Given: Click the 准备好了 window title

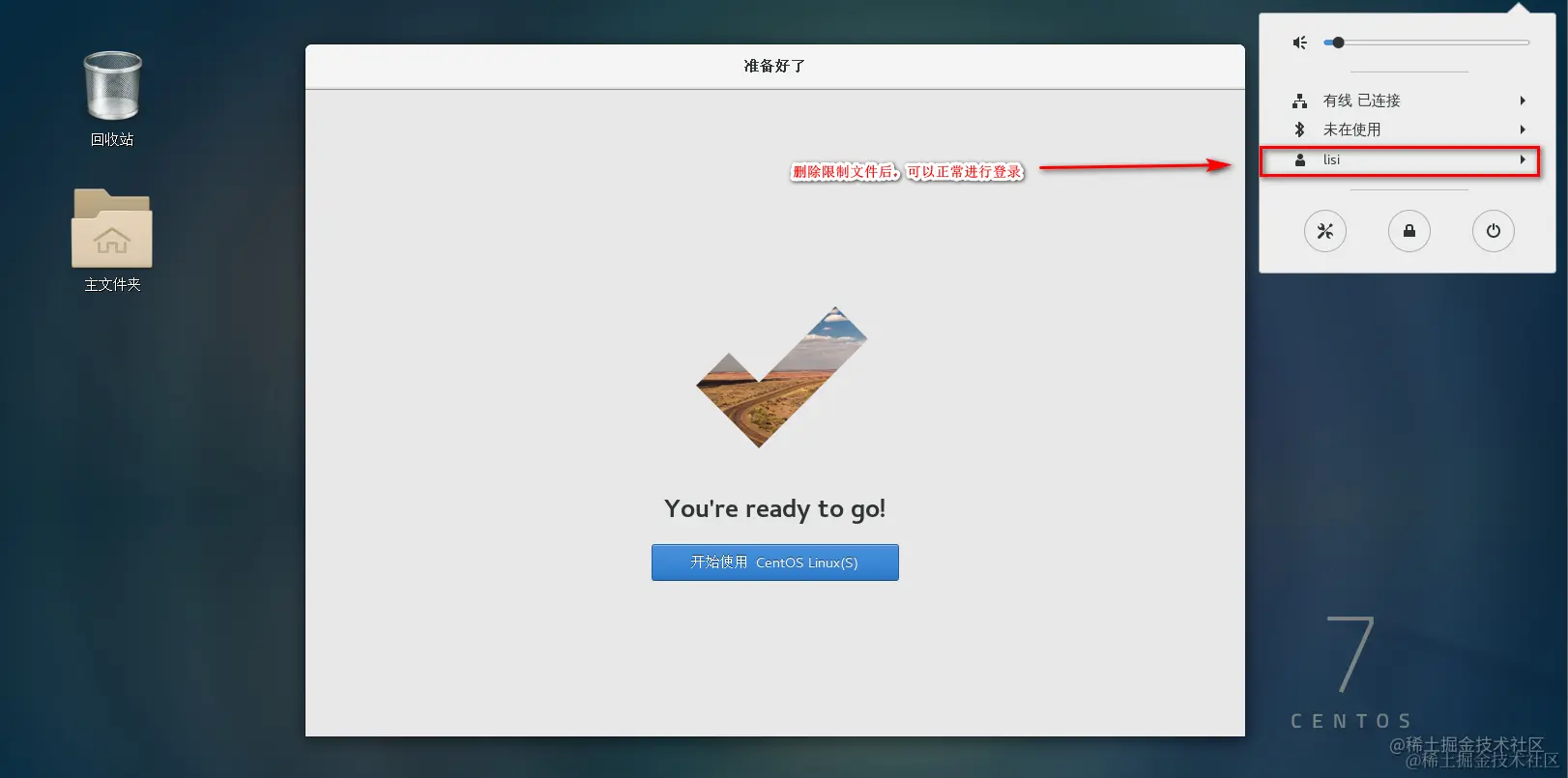Looking at the screenshot, I should click(x=774, y=66).
